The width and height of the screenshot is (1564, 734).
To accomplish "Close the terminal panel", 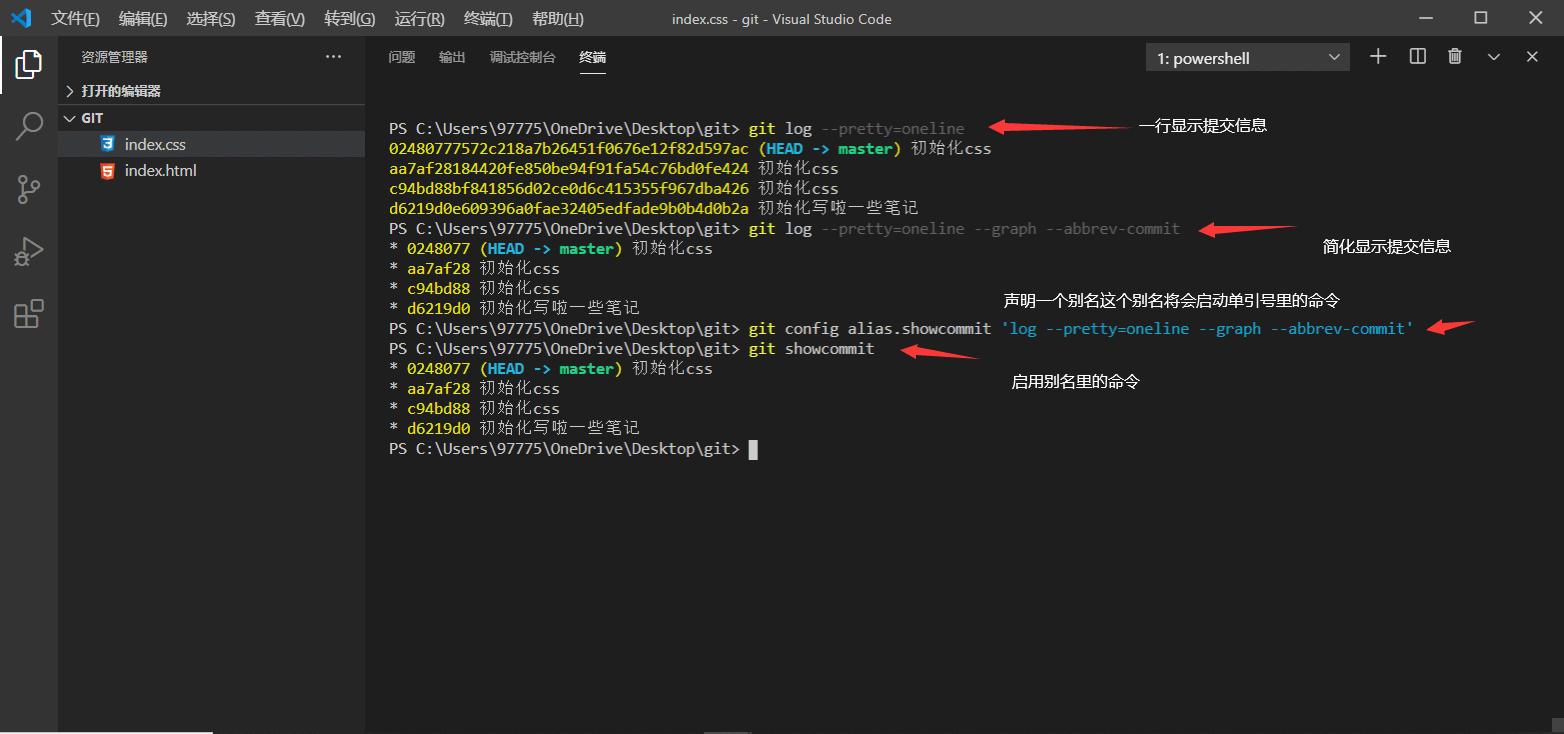I will (1532, 57).
